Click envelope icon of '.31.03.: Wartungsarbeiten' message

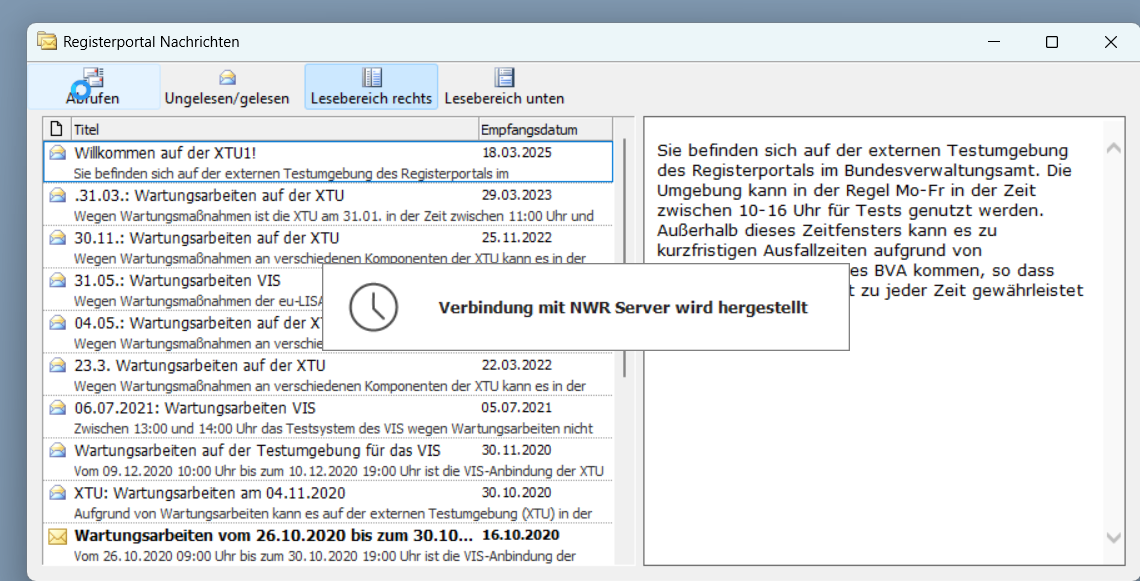(58, 196)
